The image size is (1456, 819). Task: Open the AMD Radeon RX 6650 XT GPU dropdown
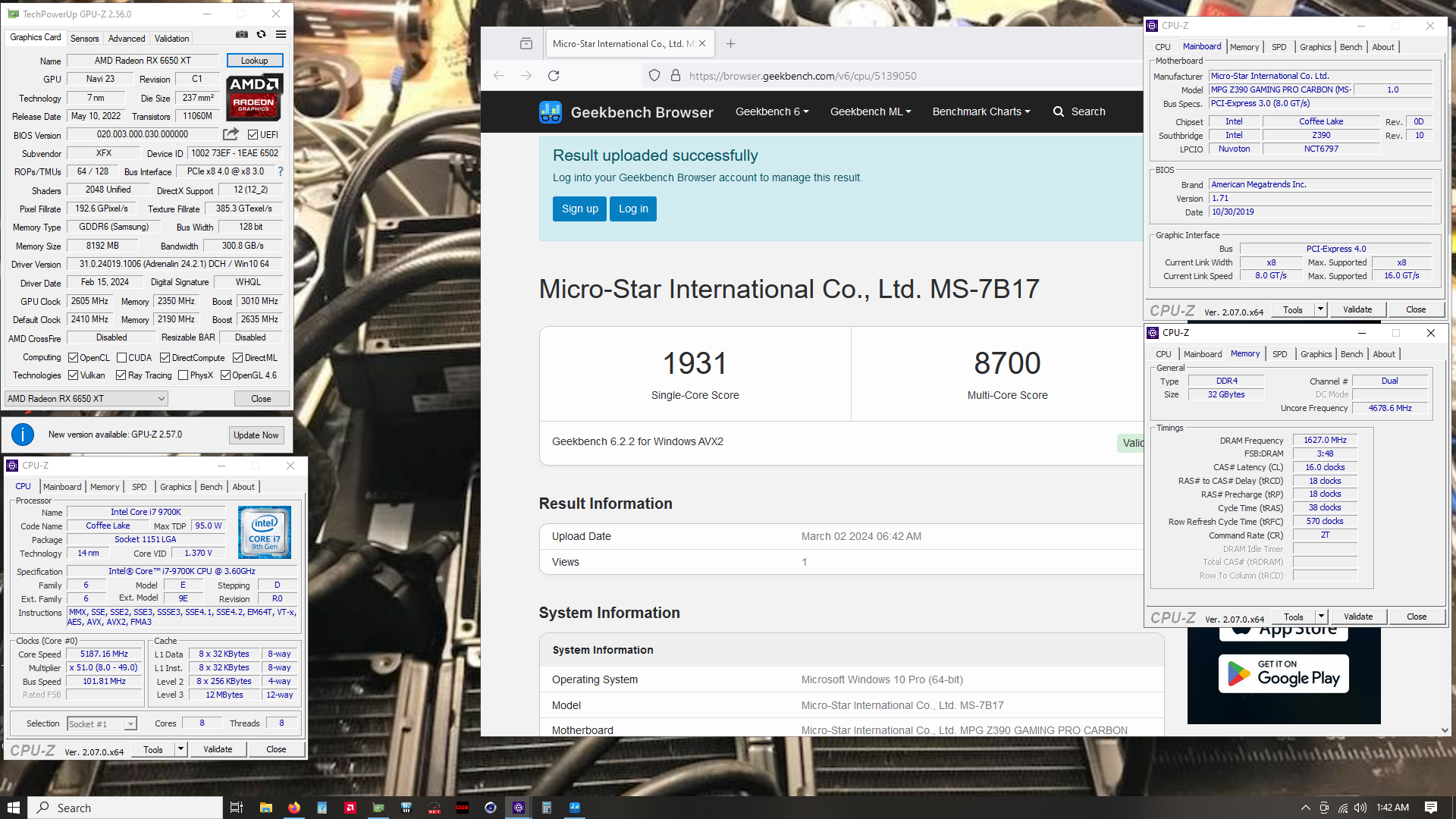(x=86, y=399)
